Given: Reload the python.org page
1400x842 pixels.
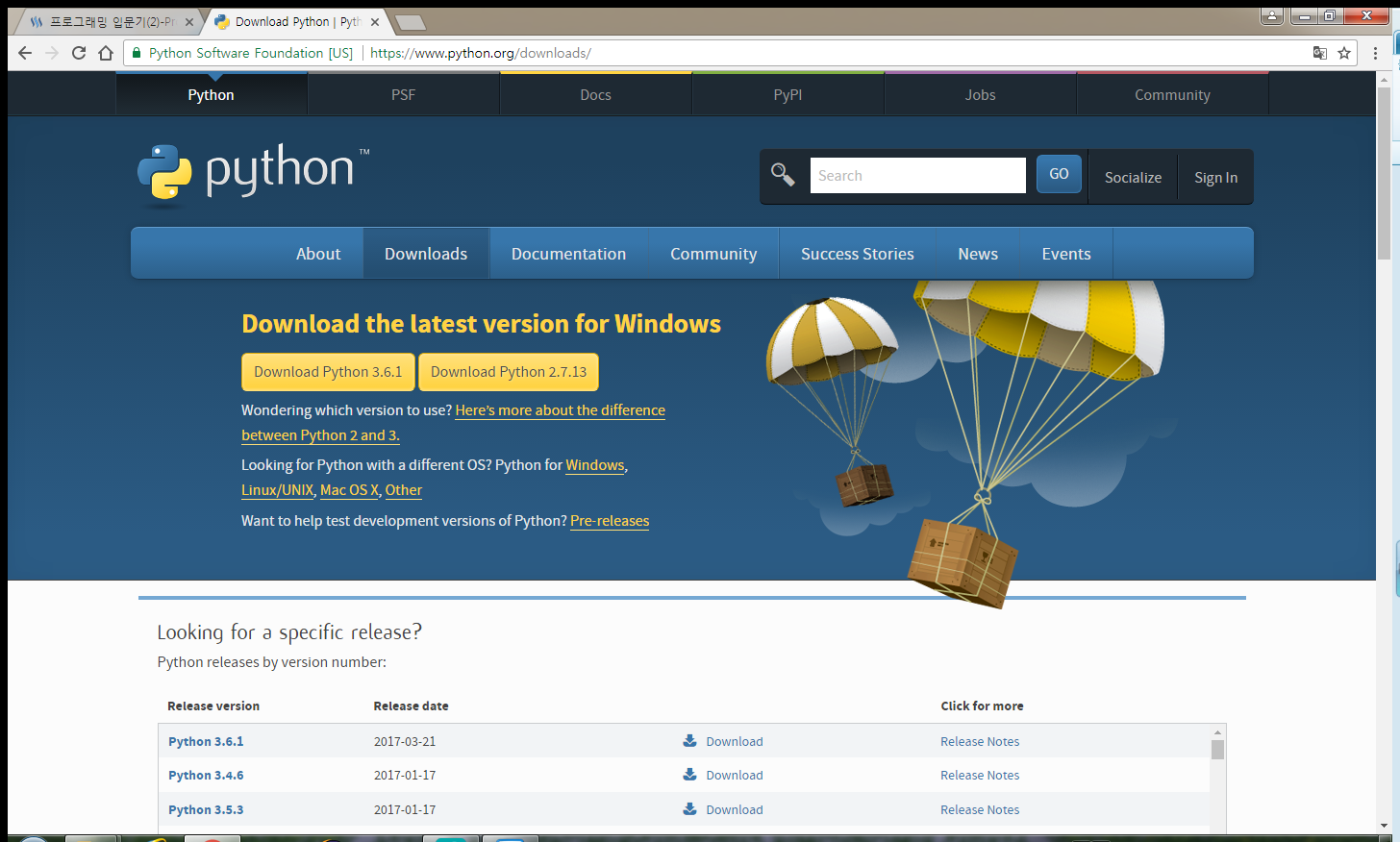Looking at the screenshot, I should (79, 53).
